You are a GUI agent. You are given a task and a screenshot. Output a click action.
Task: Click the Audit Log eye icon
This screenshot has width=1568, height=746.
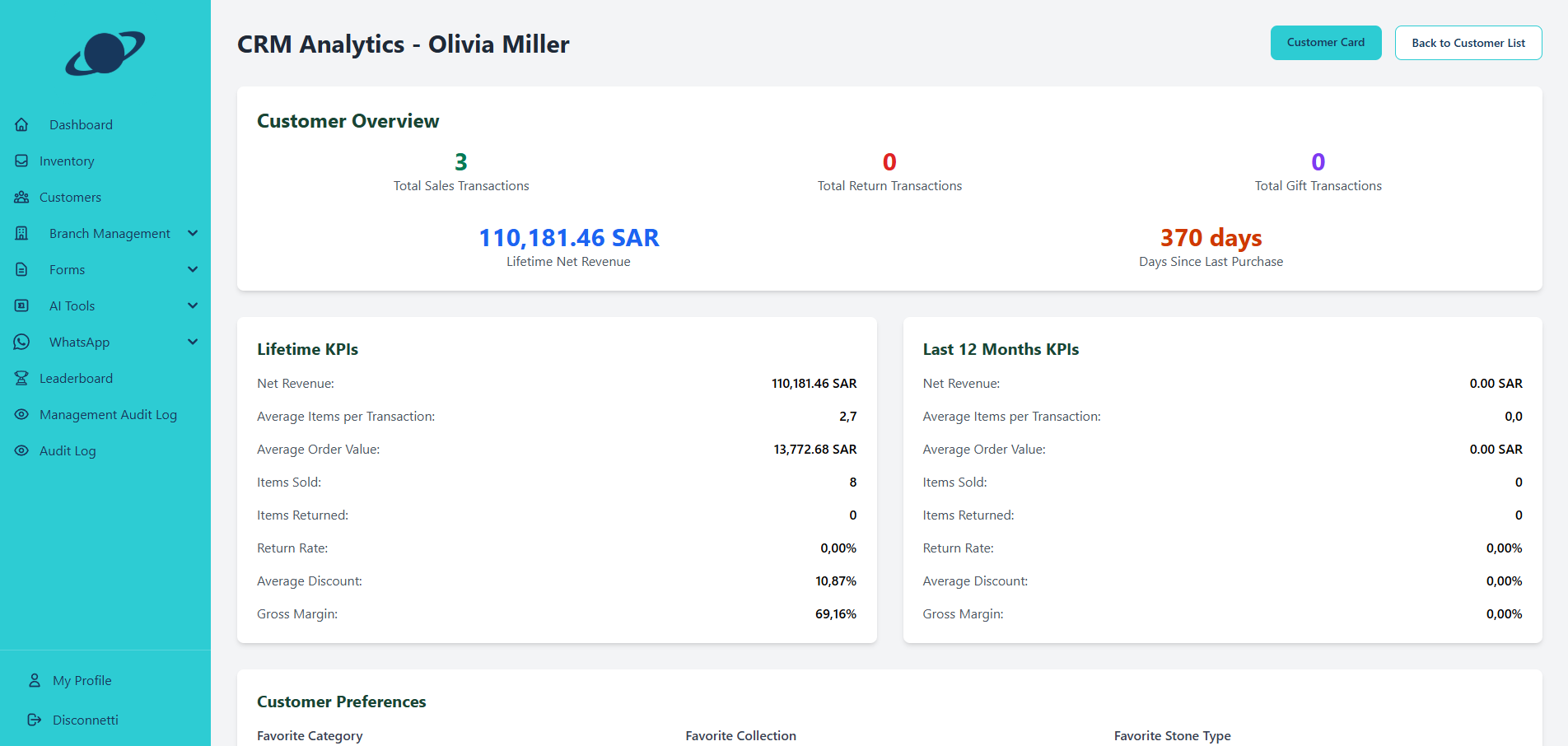coord(22,450)
